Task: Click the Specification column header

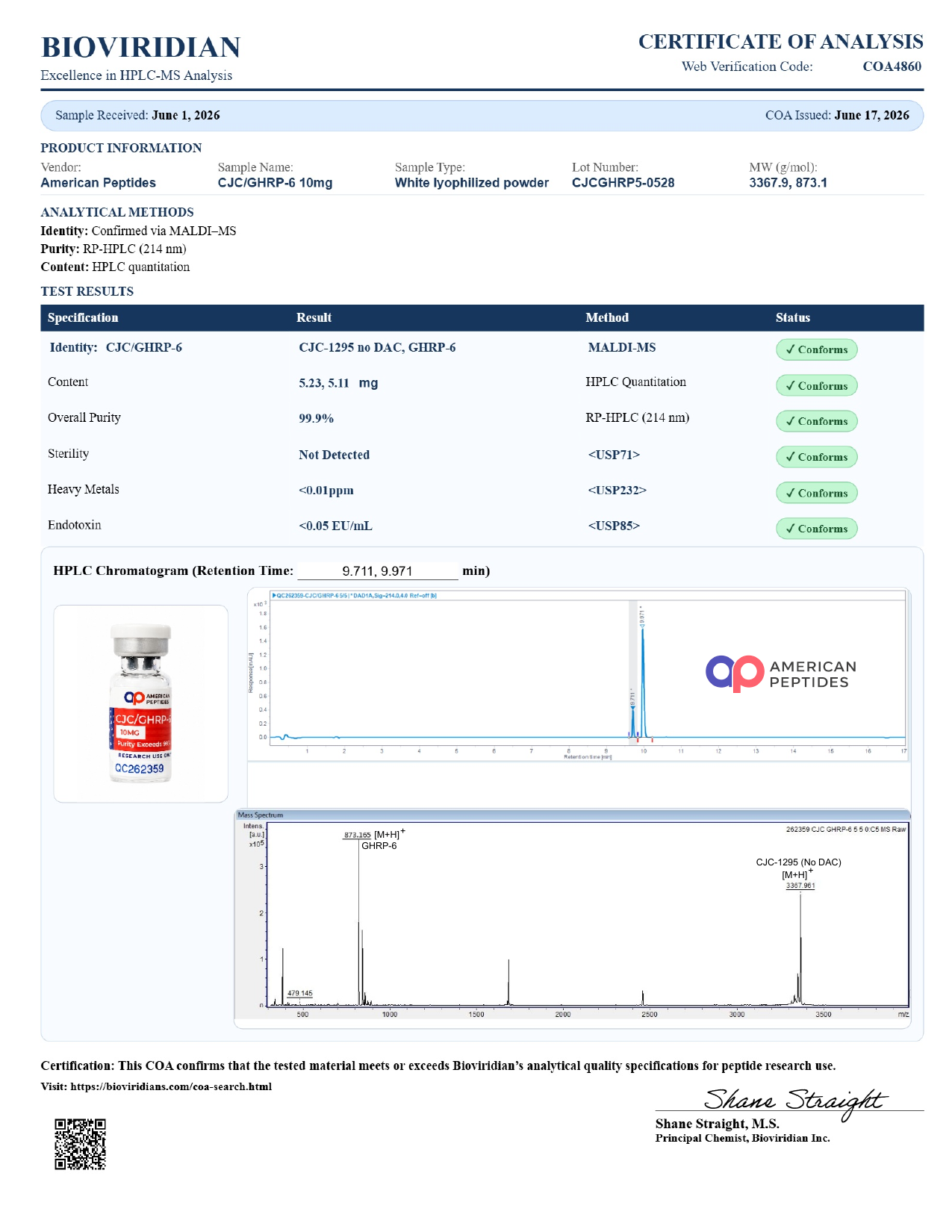Action: point(83,317)
